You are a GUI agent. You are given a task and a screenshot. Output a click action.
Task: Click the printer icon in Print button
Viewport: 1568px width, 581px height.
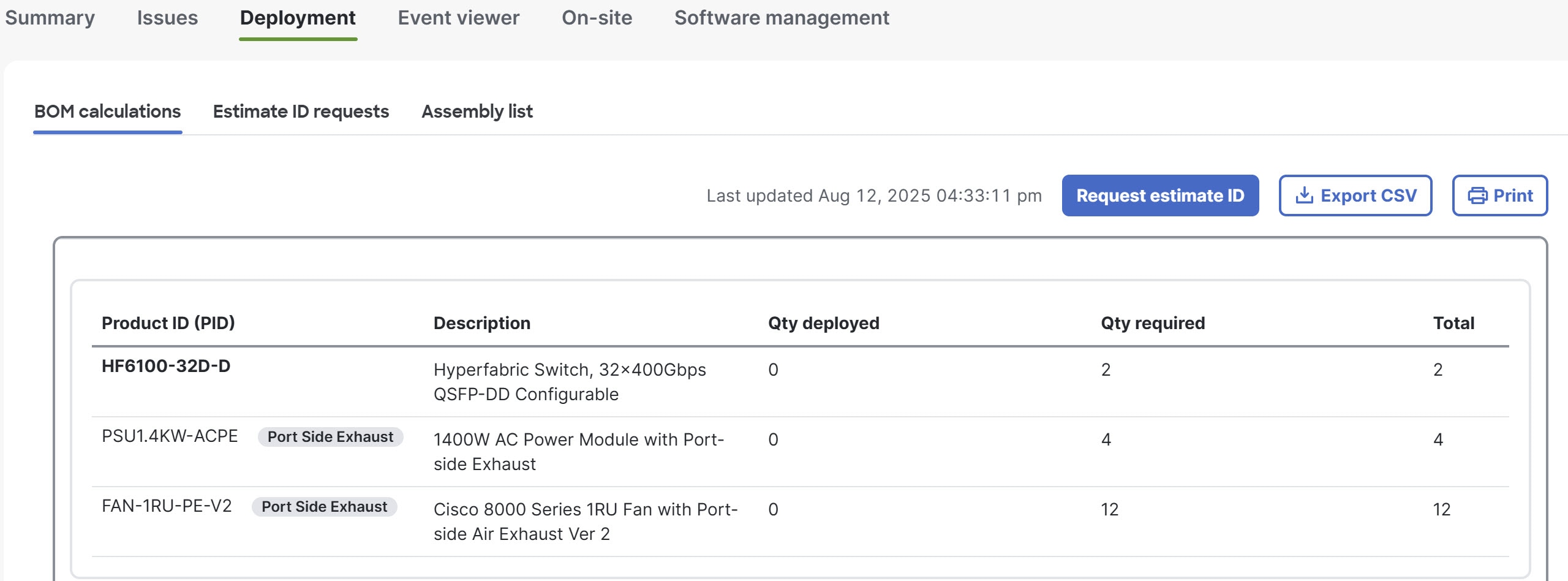click(1477, 196)
